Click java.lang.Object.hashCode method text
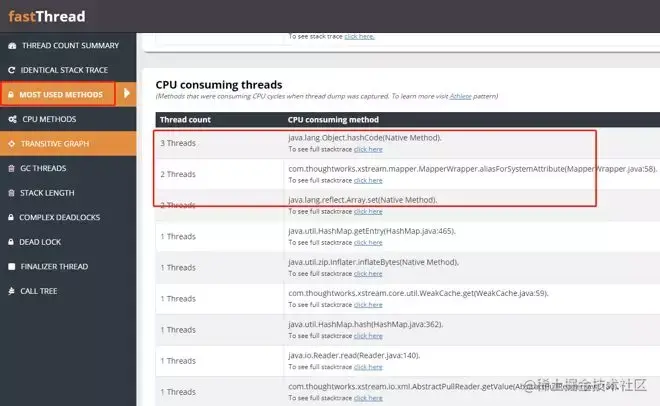This screenshot has height=406, width=660. tap(365, 138)
